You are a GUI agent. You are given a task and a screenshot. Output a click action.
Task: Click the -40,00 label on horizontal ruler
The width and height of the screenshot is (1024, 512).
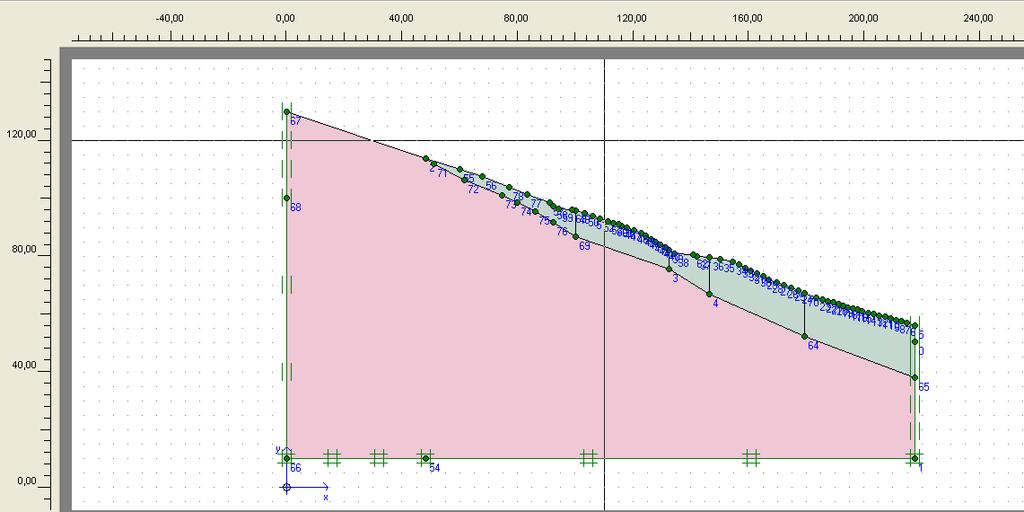click(x=169, y=18)
